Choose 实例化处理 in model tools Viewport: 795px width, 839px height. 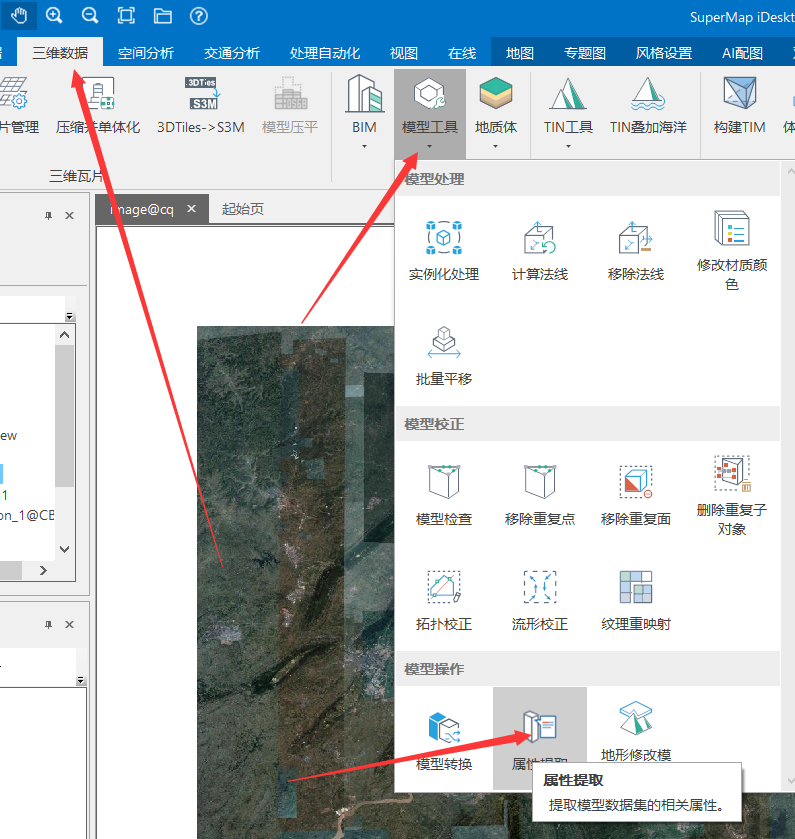click(444, 250)
